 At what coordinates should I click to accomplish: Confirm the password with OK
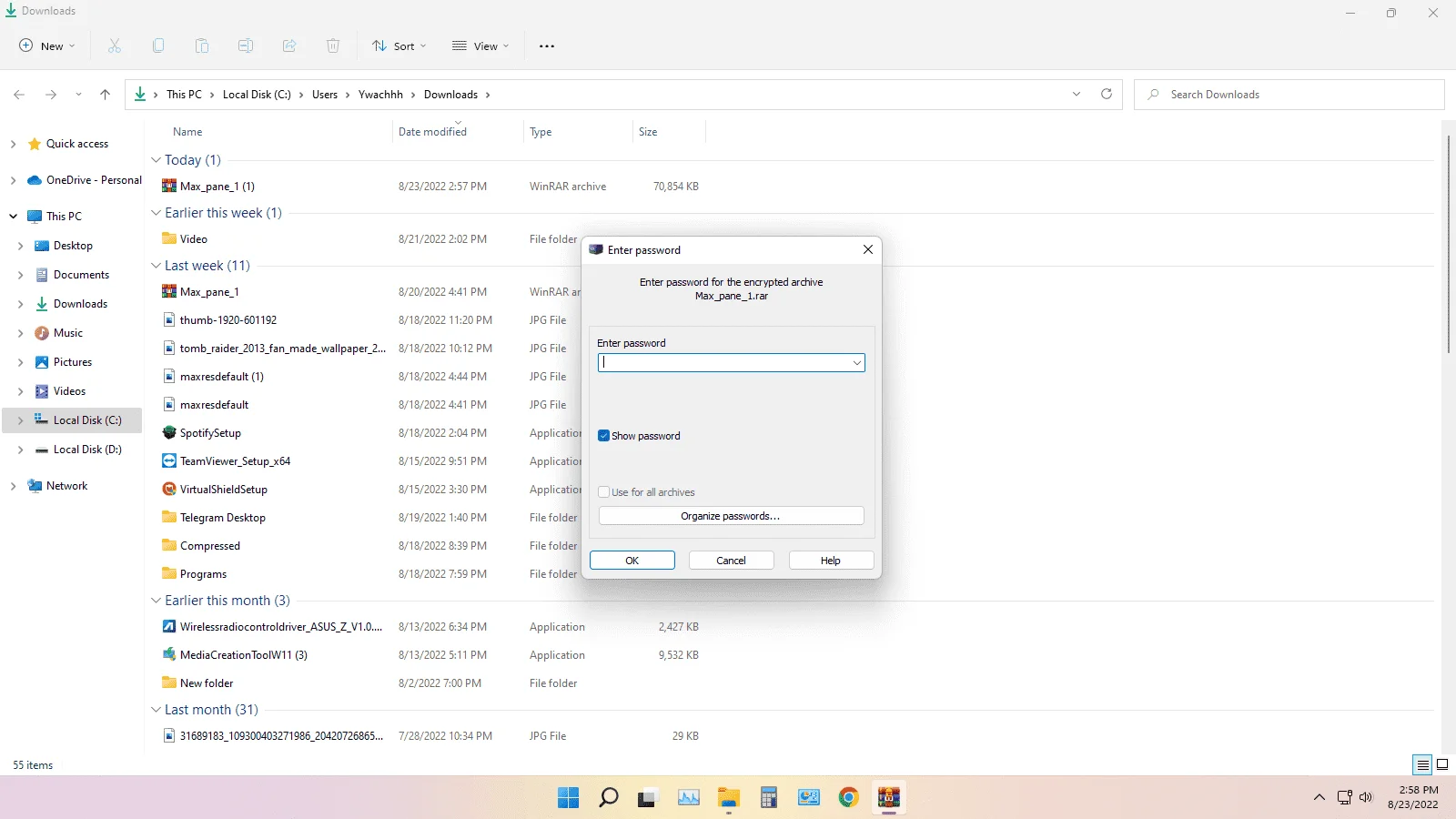632,561
